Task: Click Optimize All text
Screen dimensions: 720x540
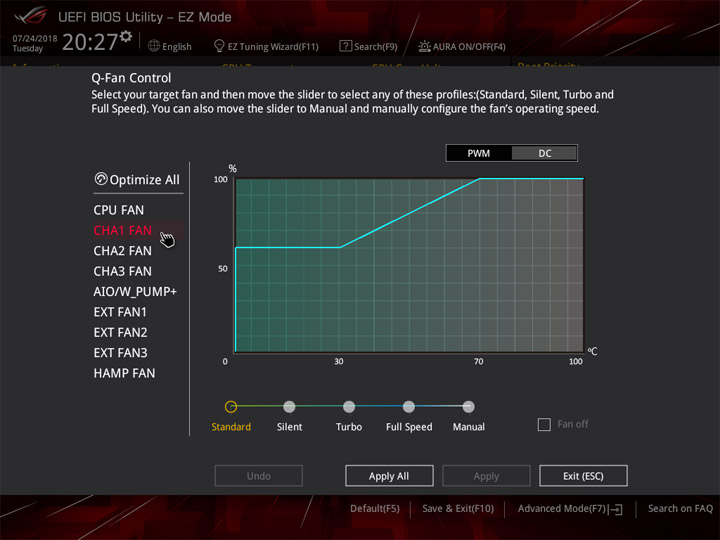Action: (x=145, y=180)
